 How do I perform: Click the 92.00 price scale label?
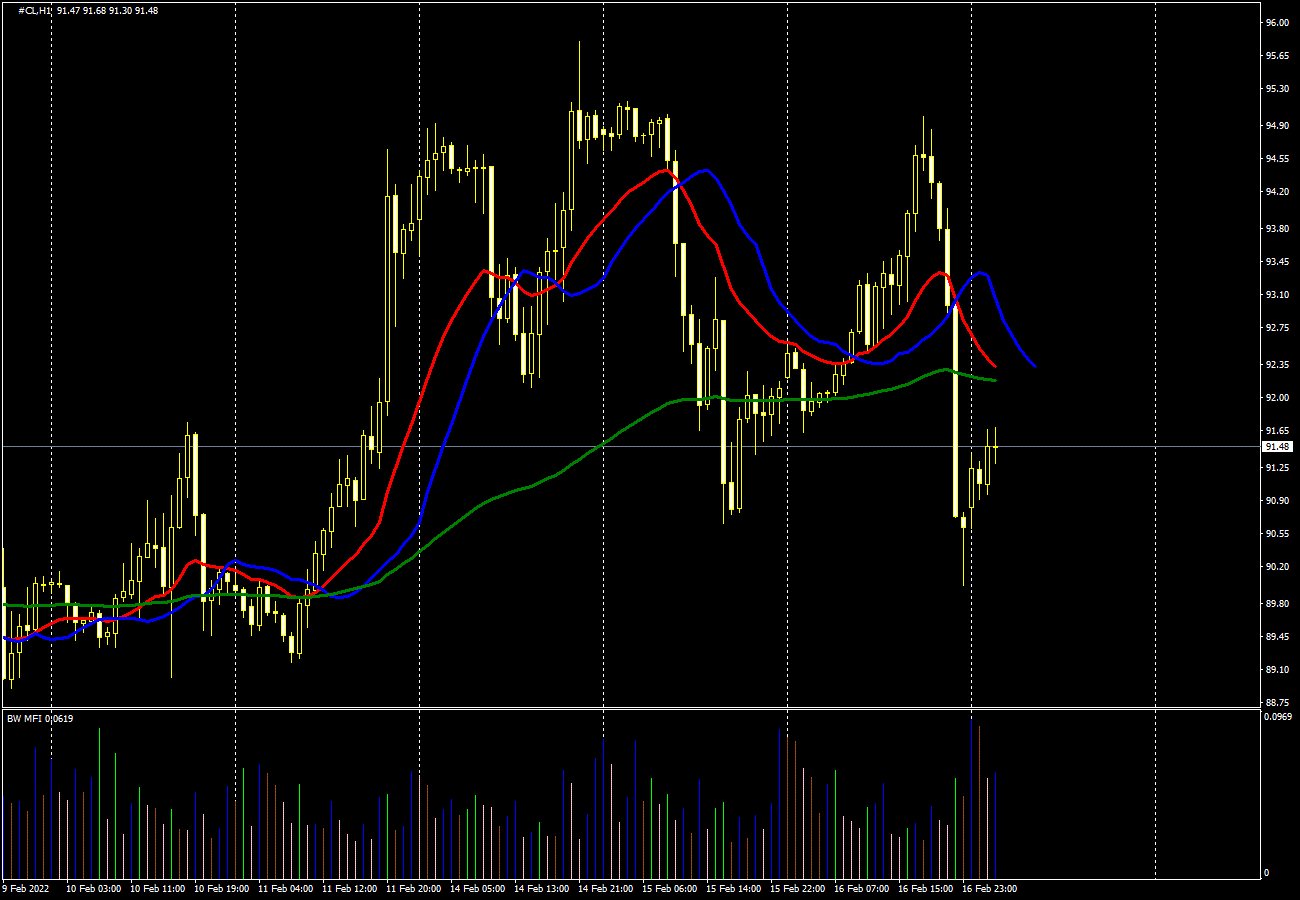(1277, 398)
